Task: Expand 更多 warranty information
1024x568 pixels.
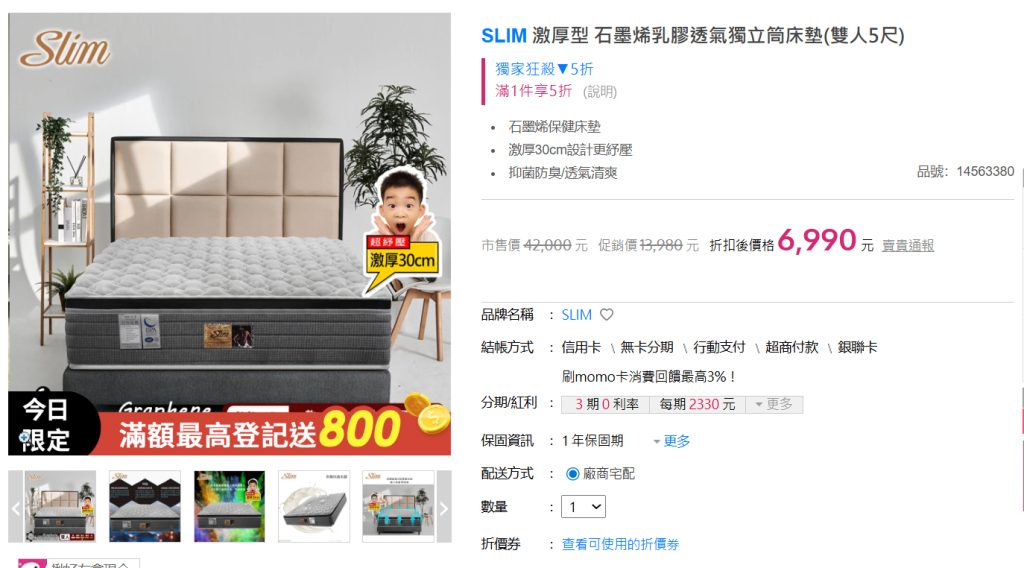Action: coord(672,441)
